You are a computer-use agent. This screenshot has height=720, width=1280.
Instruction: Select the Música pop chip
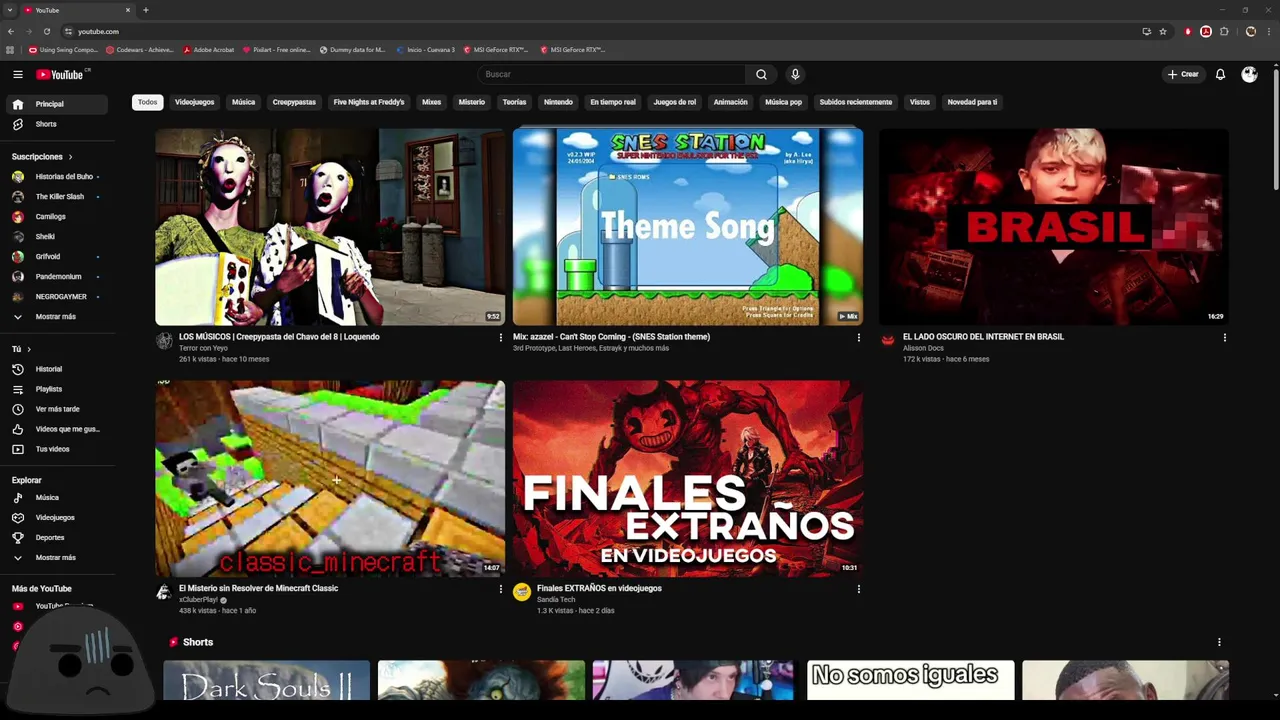783,102
